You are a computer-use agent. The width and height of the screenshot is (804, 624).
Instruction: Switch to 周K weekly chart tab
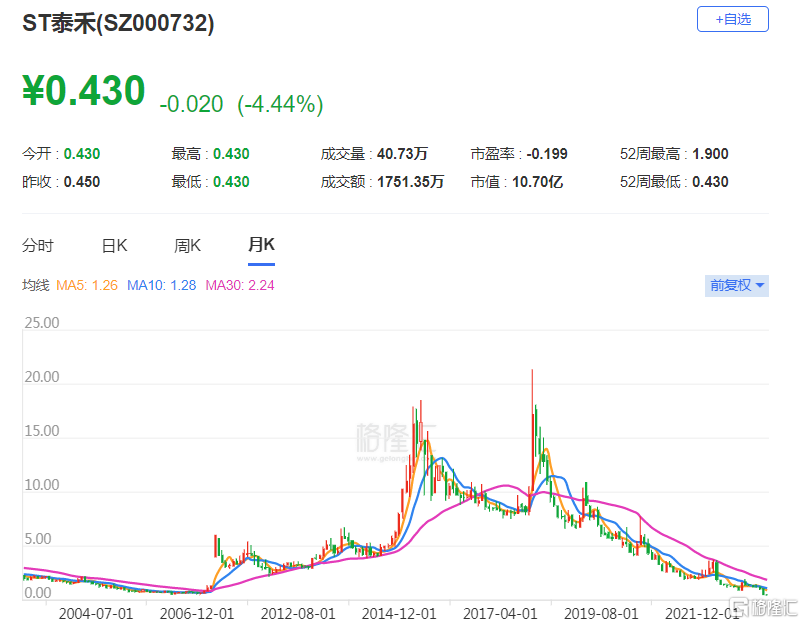click(187, 246)
